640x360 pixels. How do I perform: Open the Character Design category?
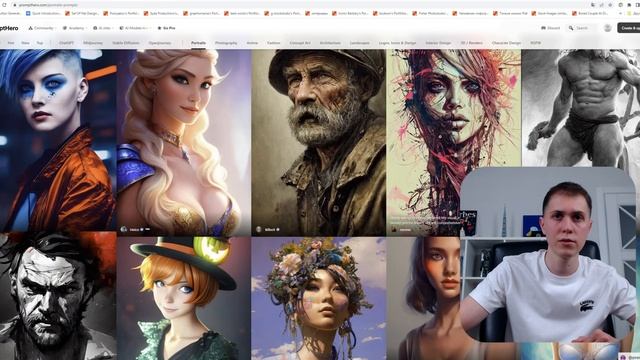tap(507, 43)
